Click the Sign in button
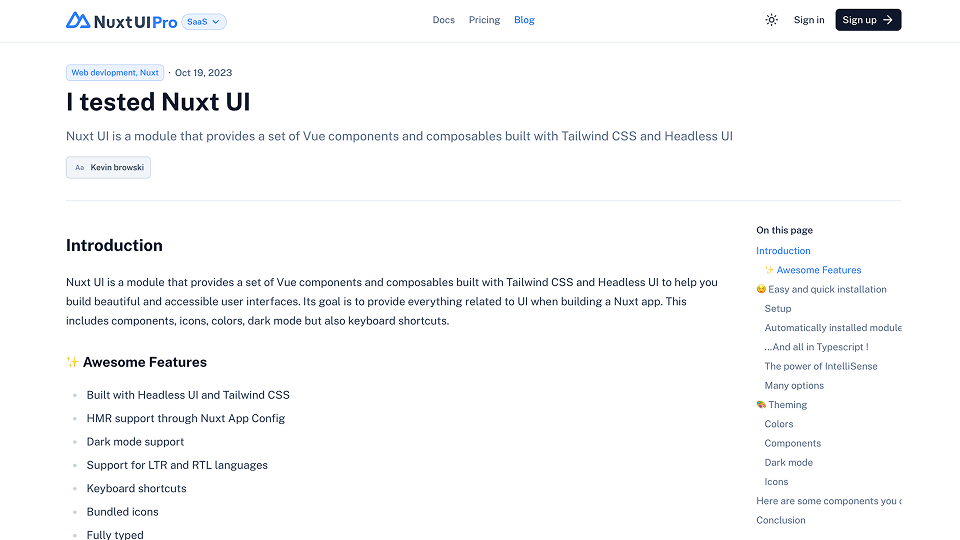The height and width of the screenshot is (540, 960). [x=809, y=20]
